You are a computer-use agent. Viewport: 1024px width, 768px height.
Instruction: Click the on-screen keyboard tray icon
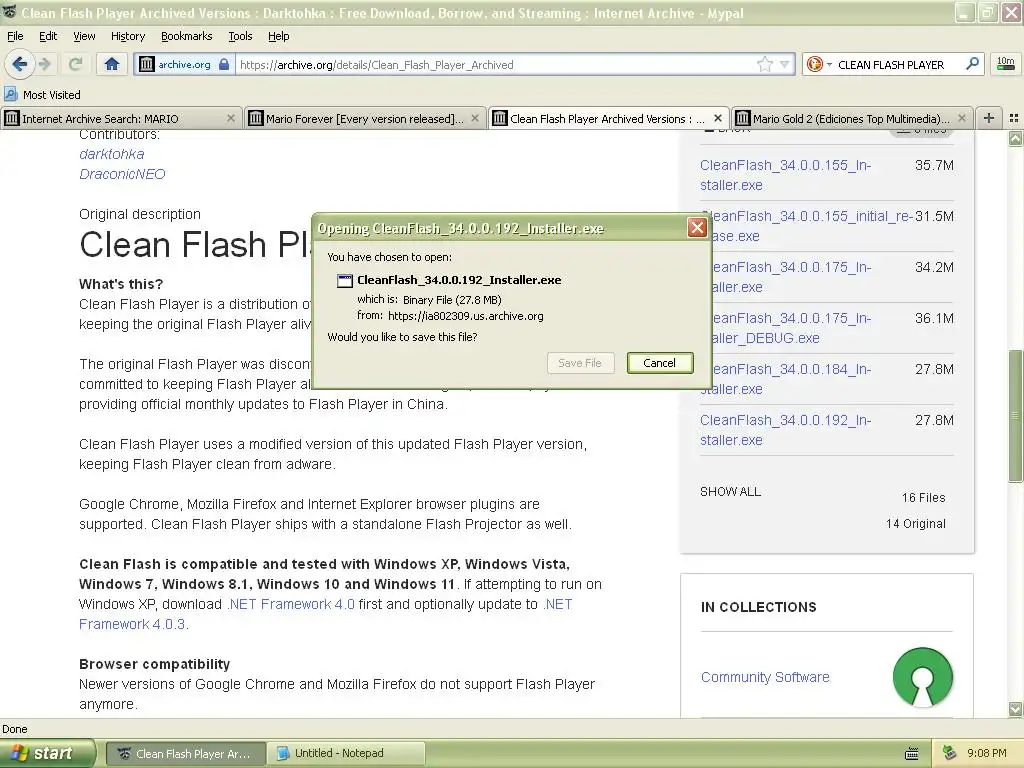tap(912, 754)
